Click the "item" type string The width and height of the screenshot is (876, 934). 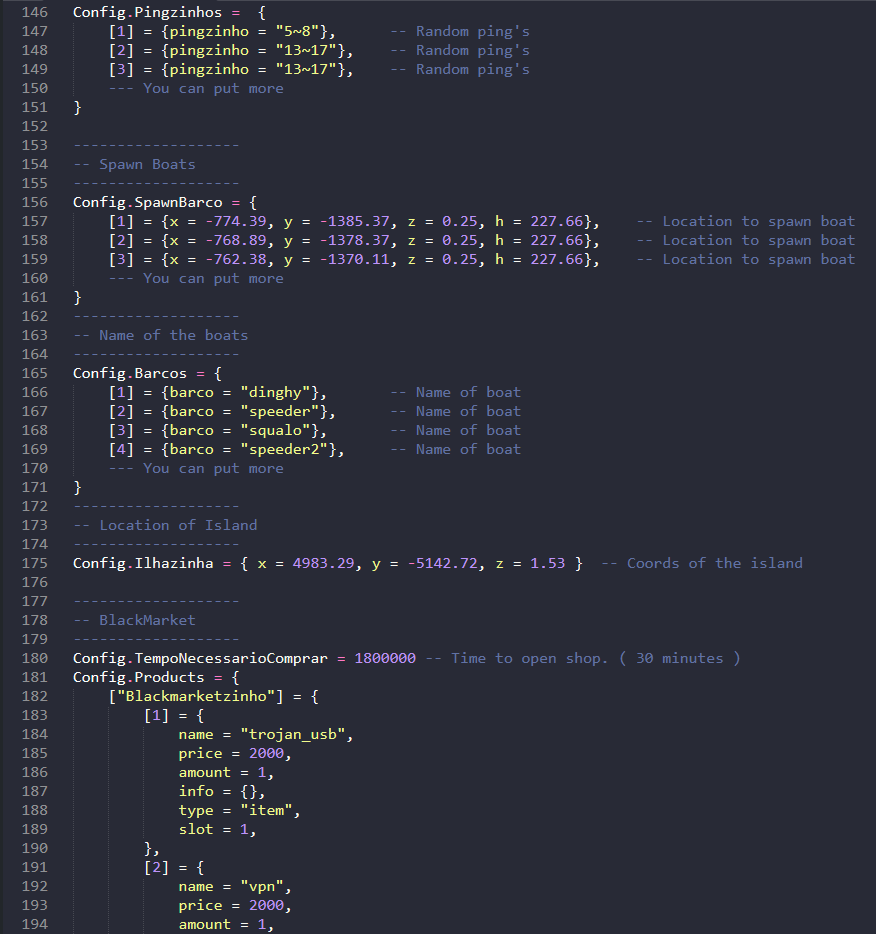[266, 811]
